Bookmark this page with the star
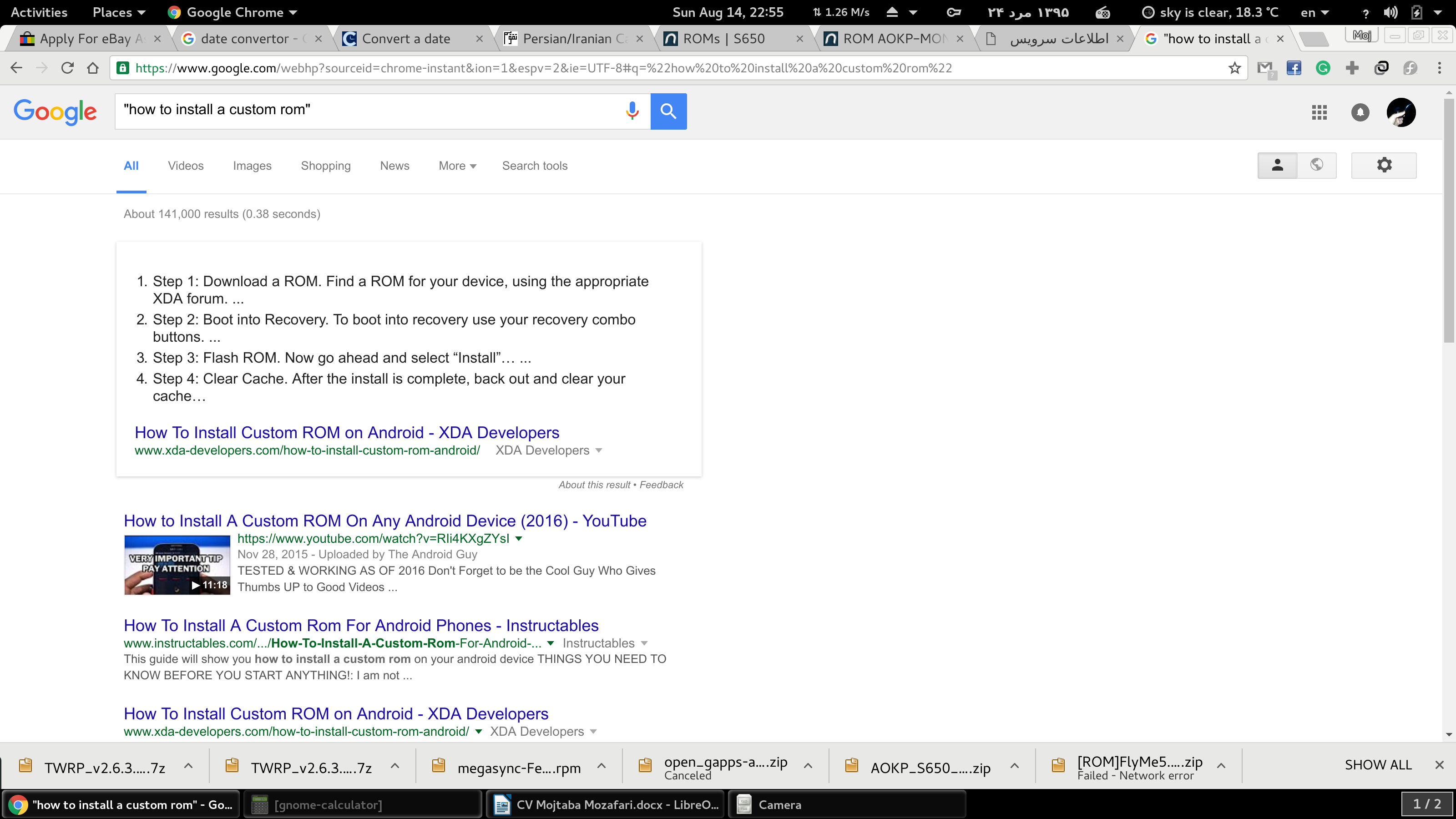Screen dimensions: 1456x819 pos(1234,68)
